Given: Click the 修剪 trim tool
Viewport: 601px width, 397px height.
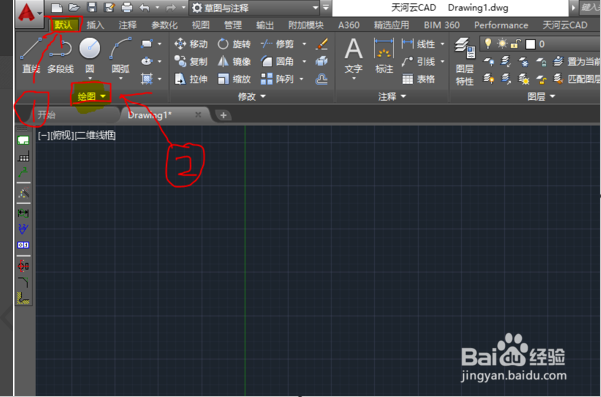Looking at the screenshot, I should click(278, 44).
